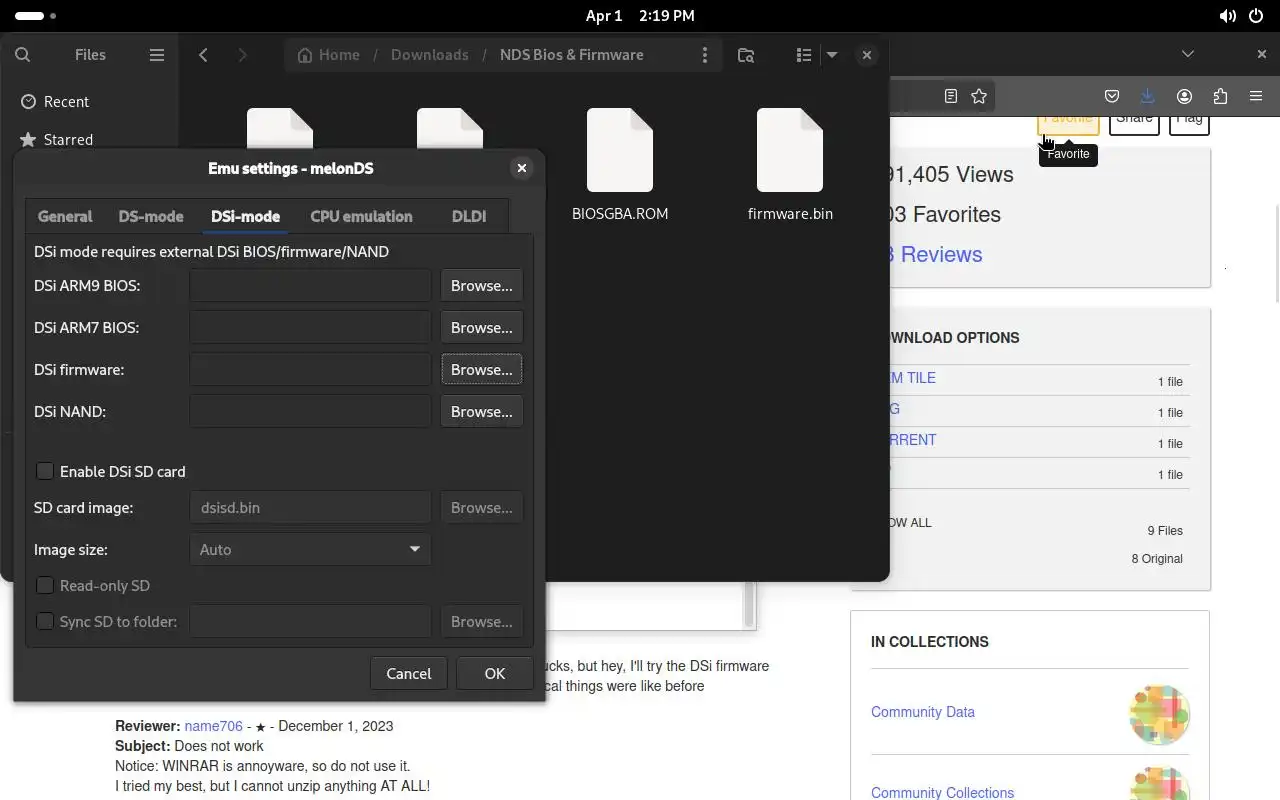Viewport: 1280px width, 800px height.
Task: Select the firmware.bin file
Action: pos(790,165)
